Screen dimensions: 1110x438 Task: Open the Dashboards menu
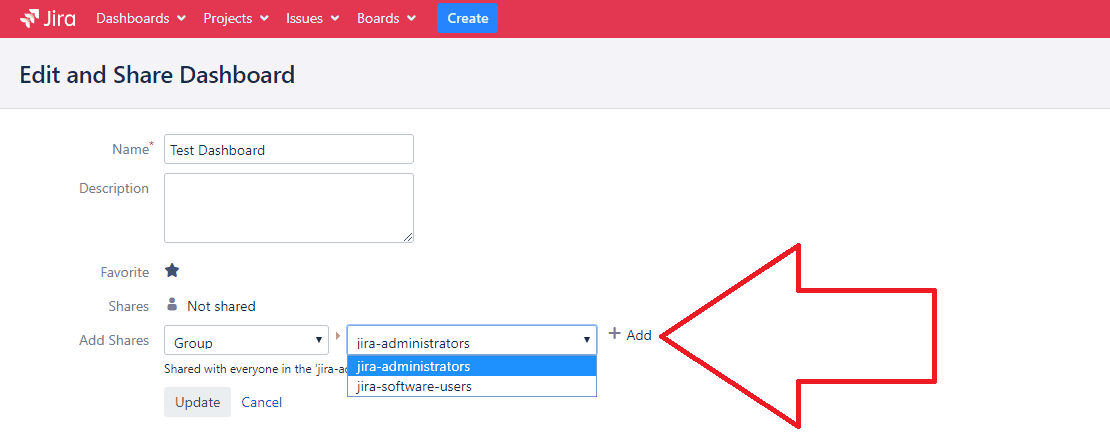(141, 18)
